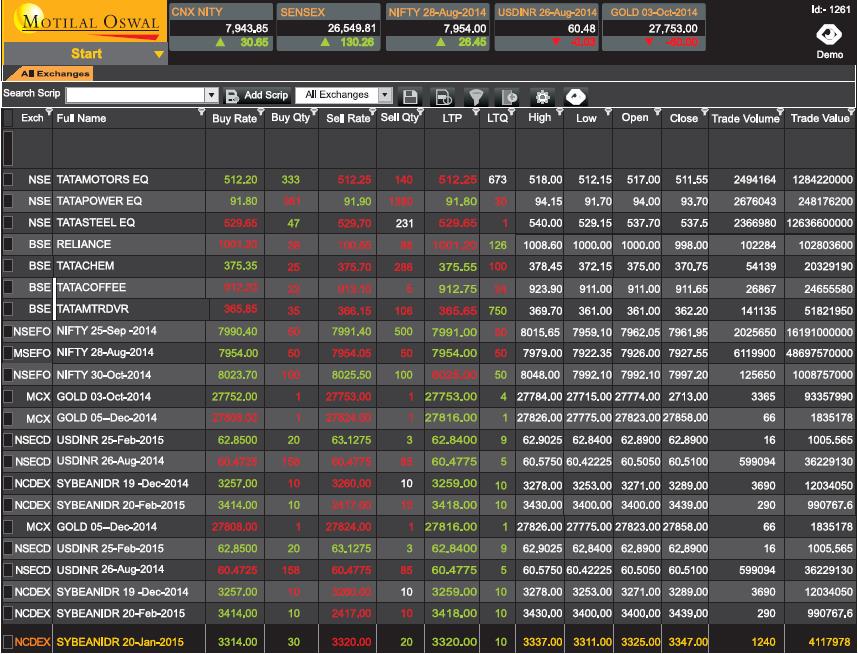Open the NIFTY 28-Aug-2014 ticker tile
Viewport: 858px width, 654px height.
tap(437, 27)
